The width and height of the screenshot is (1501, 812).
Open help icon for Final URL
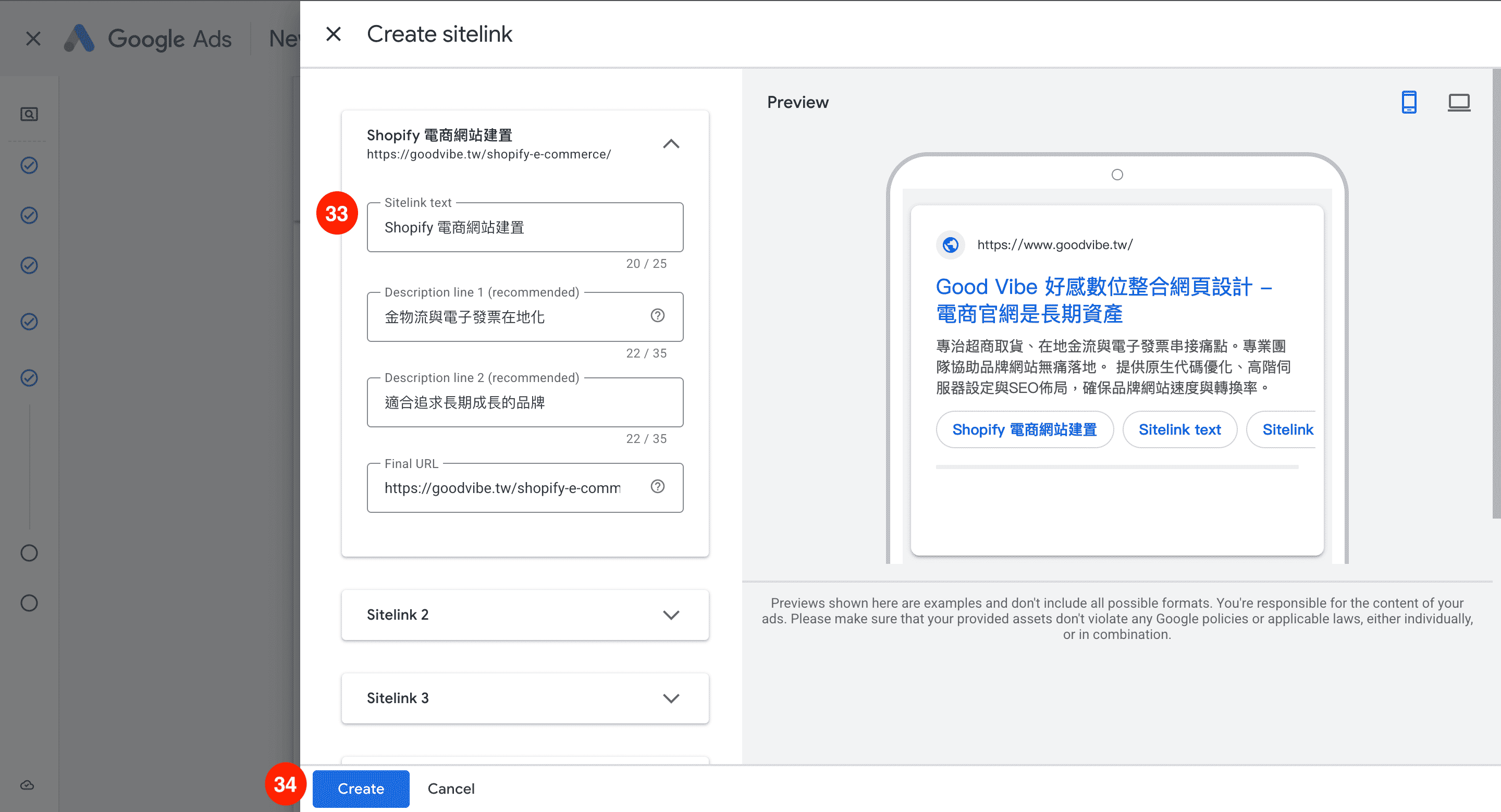[x=657, y=486]
